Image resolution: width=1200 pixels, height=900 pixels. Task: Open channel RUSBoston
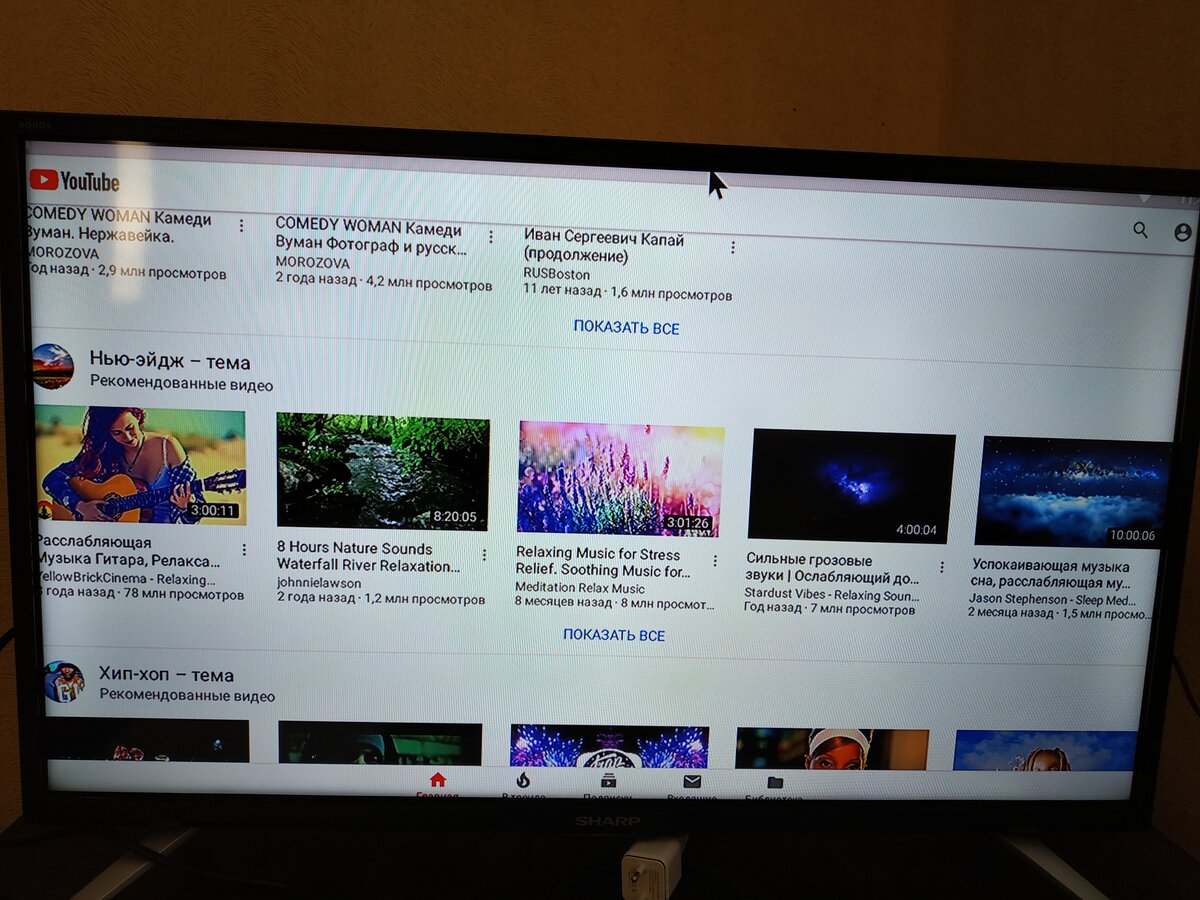point(557,274)
